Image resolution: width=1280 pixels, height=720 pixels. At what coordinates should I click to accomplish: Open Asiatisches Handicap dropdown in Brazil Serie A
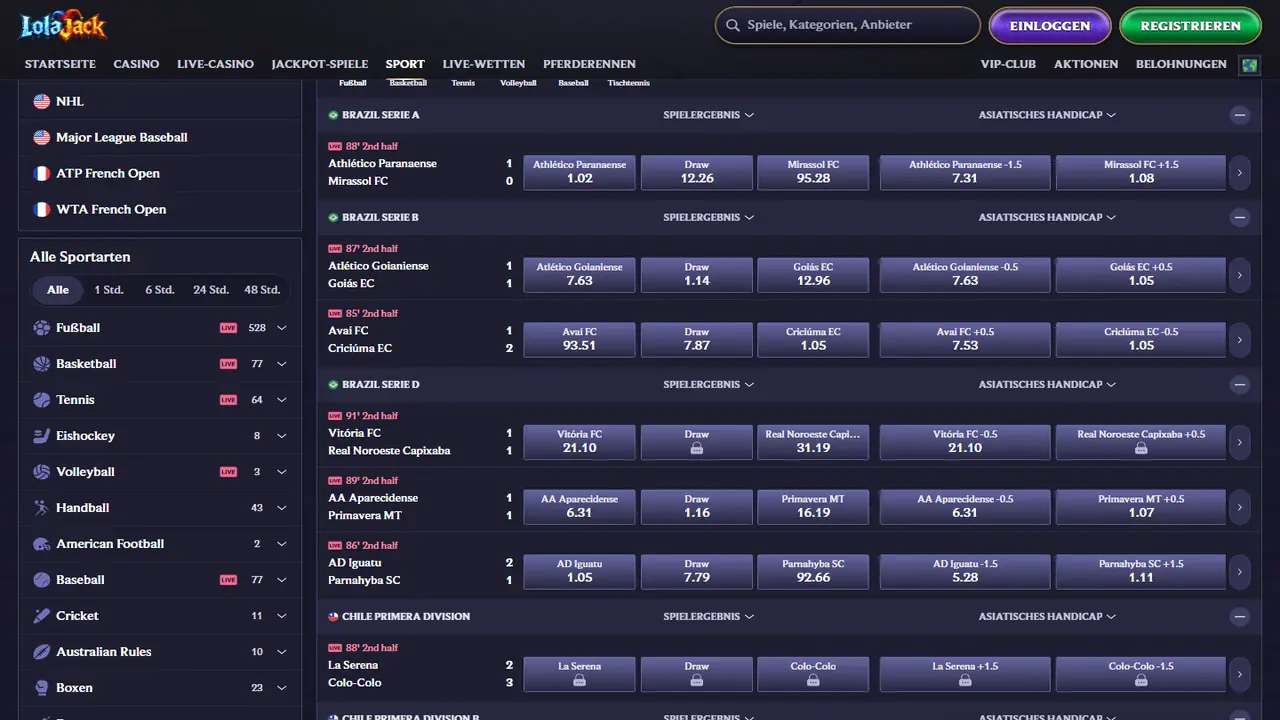coord(1047,115)
